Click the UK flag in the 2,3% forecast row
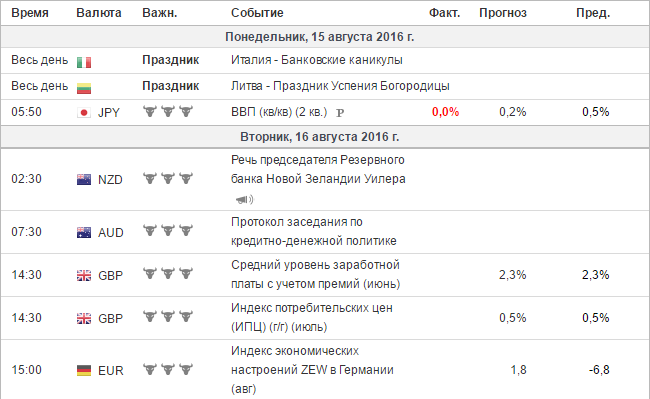Viewport: 650px width, 399px height. point(84,275)
